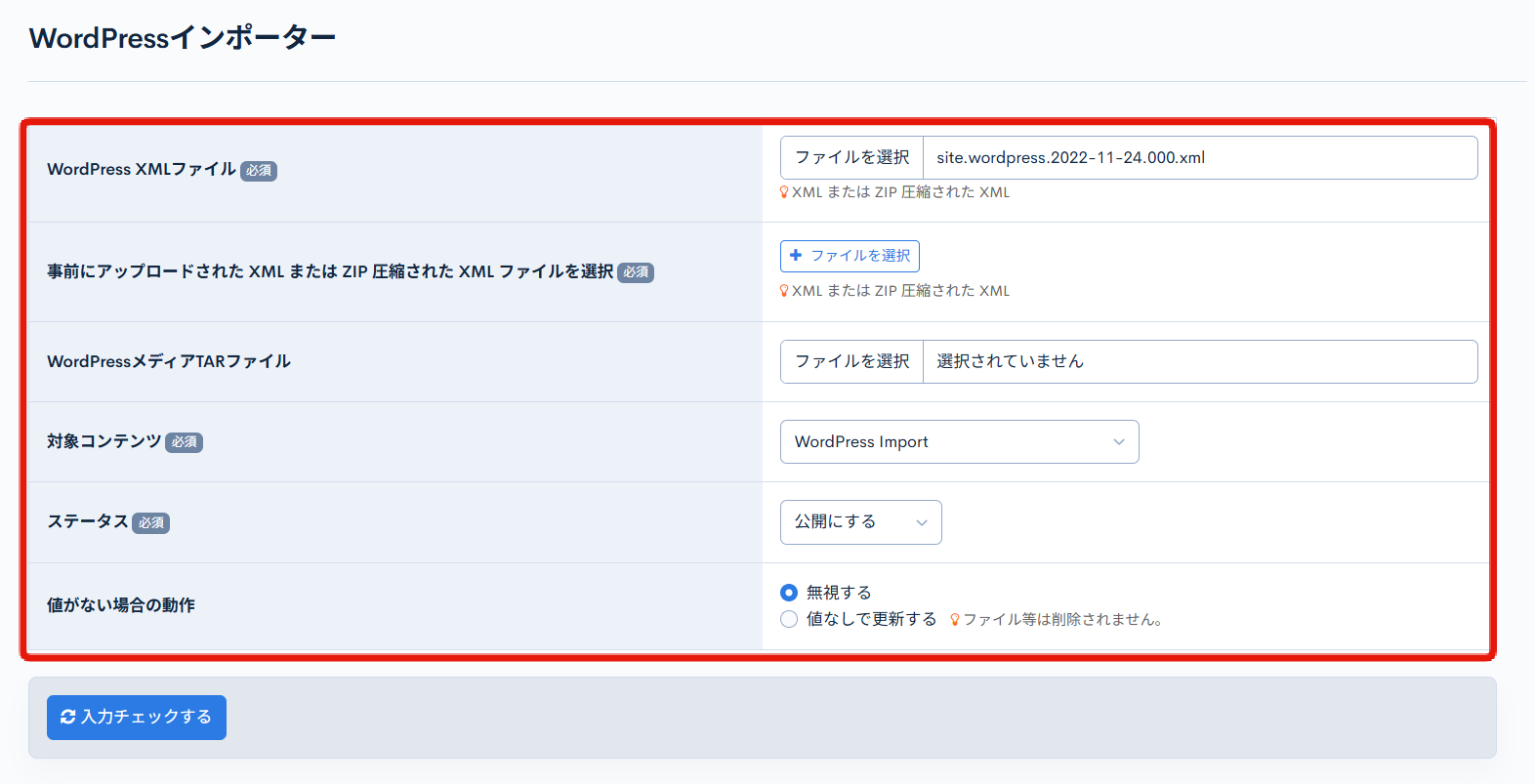Image resolution: width=1535 pixels, height=784 pixels.
Task: Click the lightbulb icon beside ファイル等は削除されません
Action: 955,619
